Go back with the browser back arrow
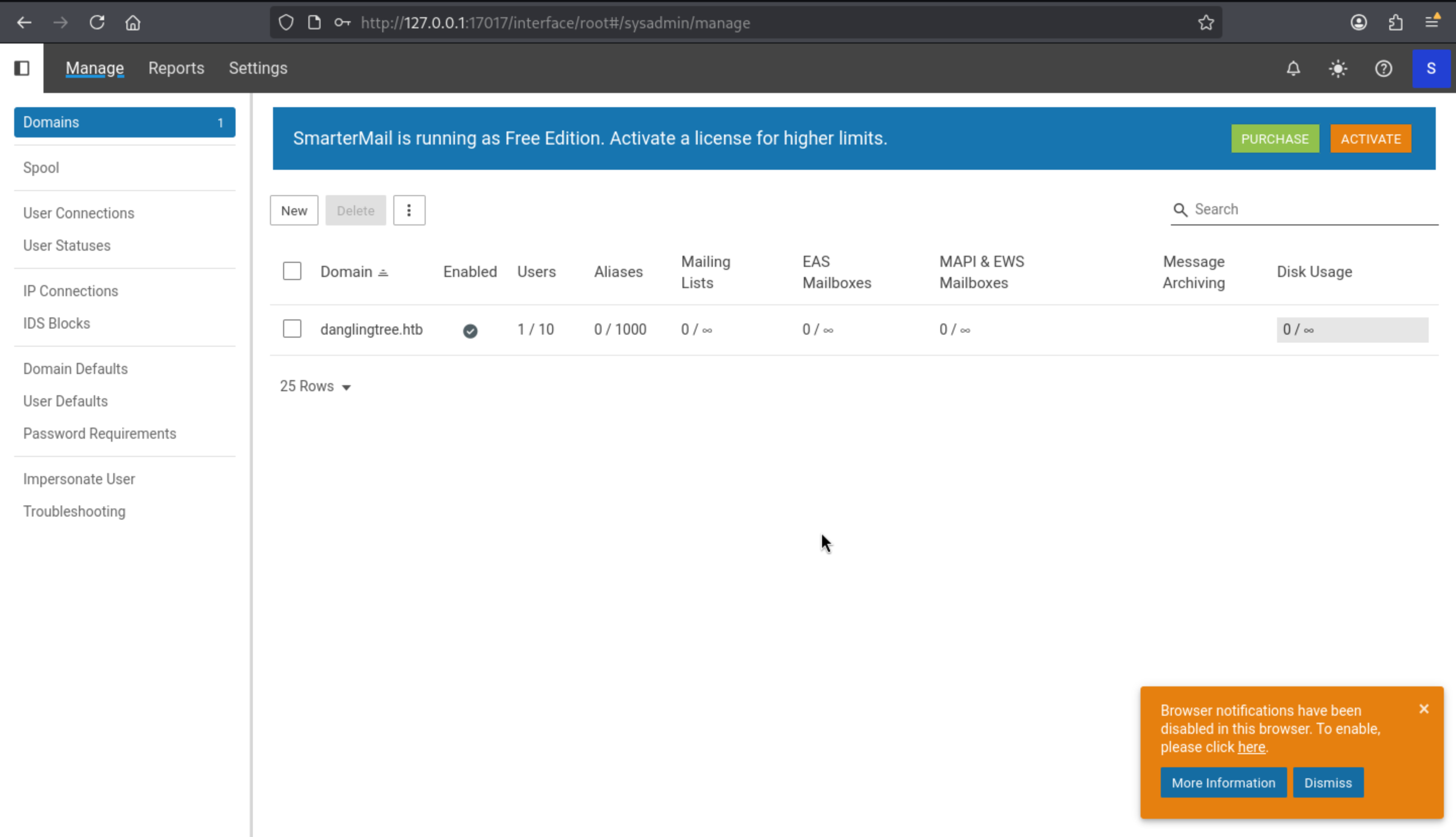Screen dimensions: 1456x837 point(24,22)
